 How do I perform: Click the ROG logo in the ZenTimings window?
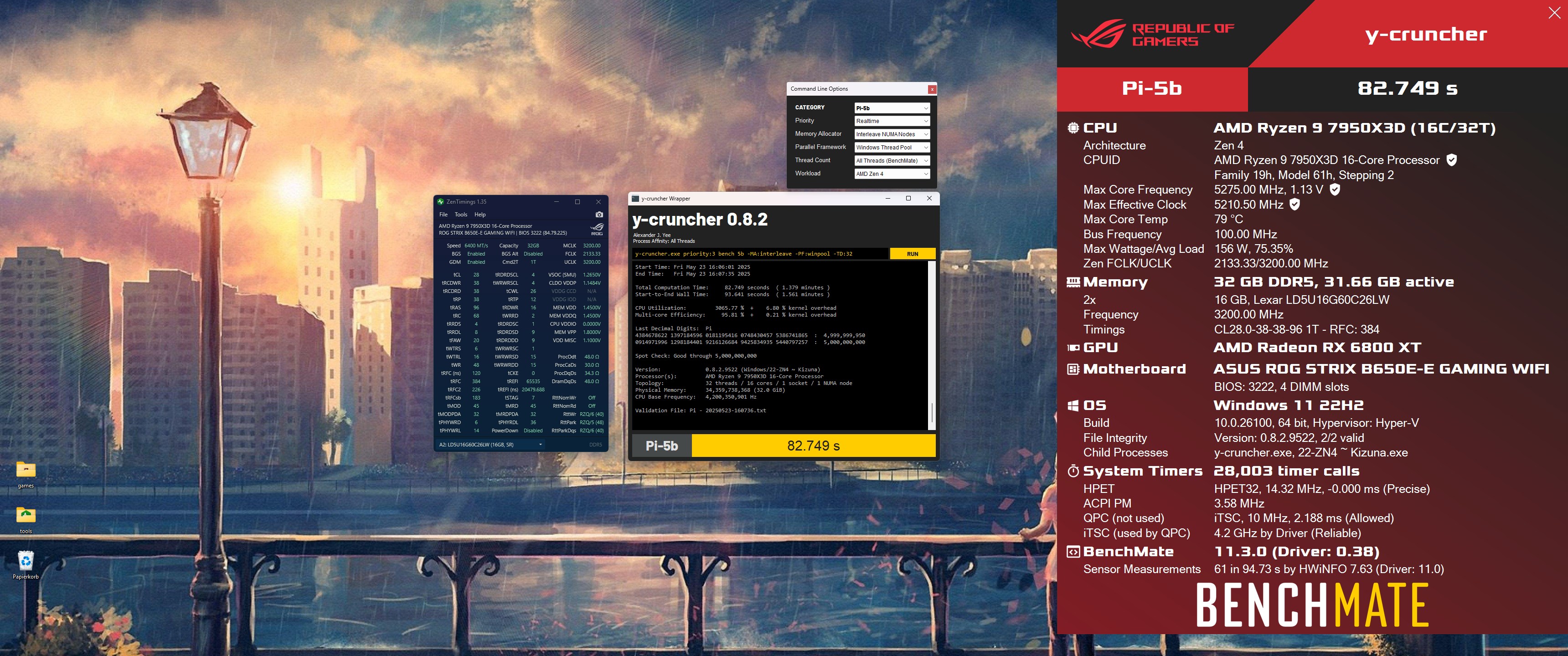[x=597, y=229]
